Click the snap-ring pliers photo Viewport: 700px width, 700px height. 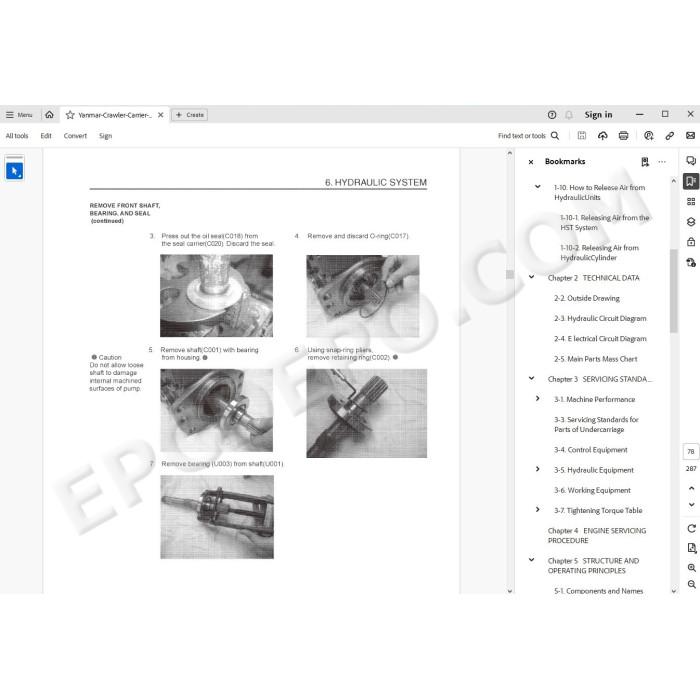(367, 413)
